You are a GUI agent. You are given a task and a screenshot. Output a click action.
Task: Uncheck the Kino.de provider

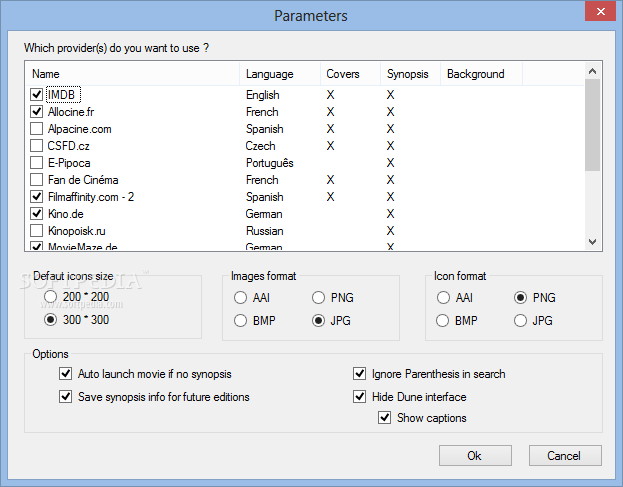[37, 214]
